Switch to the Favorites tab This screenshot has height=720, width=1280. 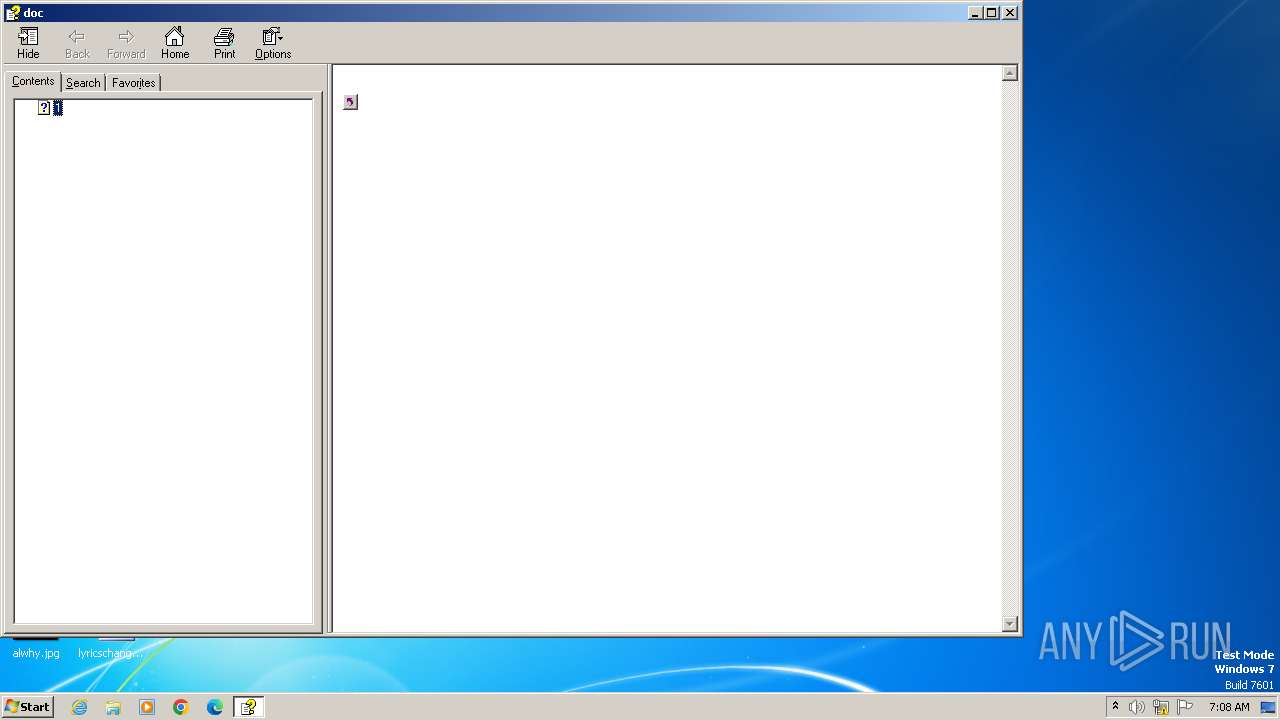pyautogui.click(x=133, y=83)
